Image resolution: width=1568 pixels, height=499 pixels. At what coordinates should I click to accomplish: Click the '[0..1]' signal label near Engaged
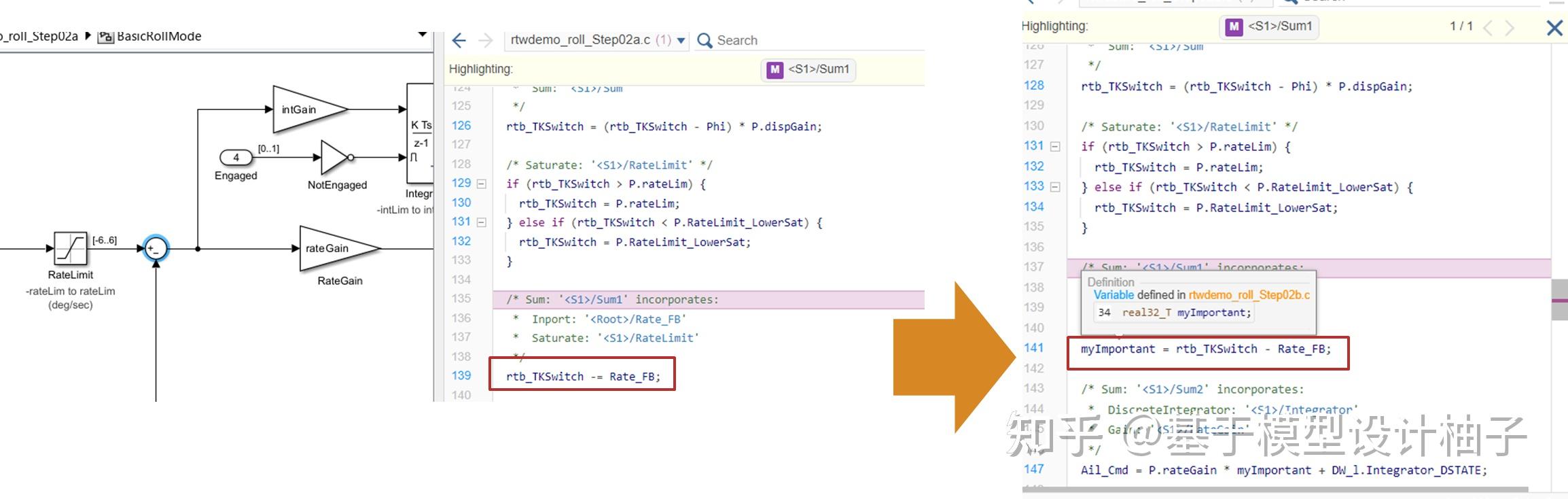tap(268, 148)
